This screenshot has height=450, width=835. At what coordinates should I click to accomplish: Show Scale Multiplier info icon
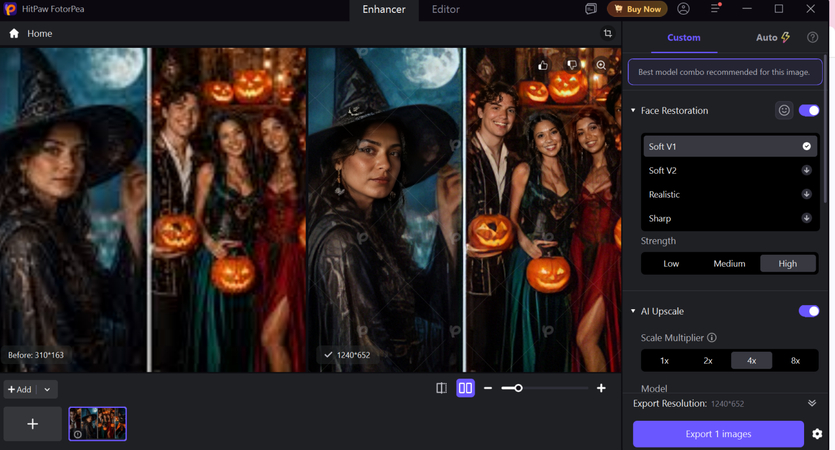coord(711,338)
